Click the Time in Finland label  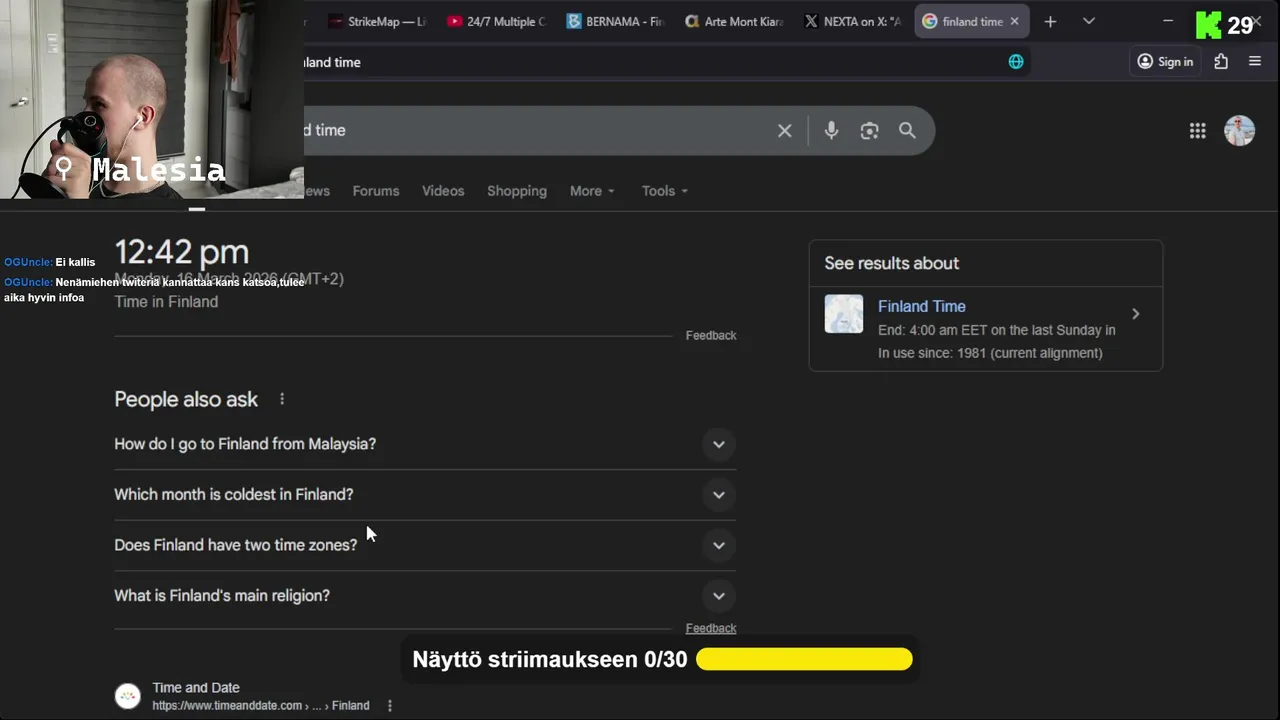(x=166, y=302)
